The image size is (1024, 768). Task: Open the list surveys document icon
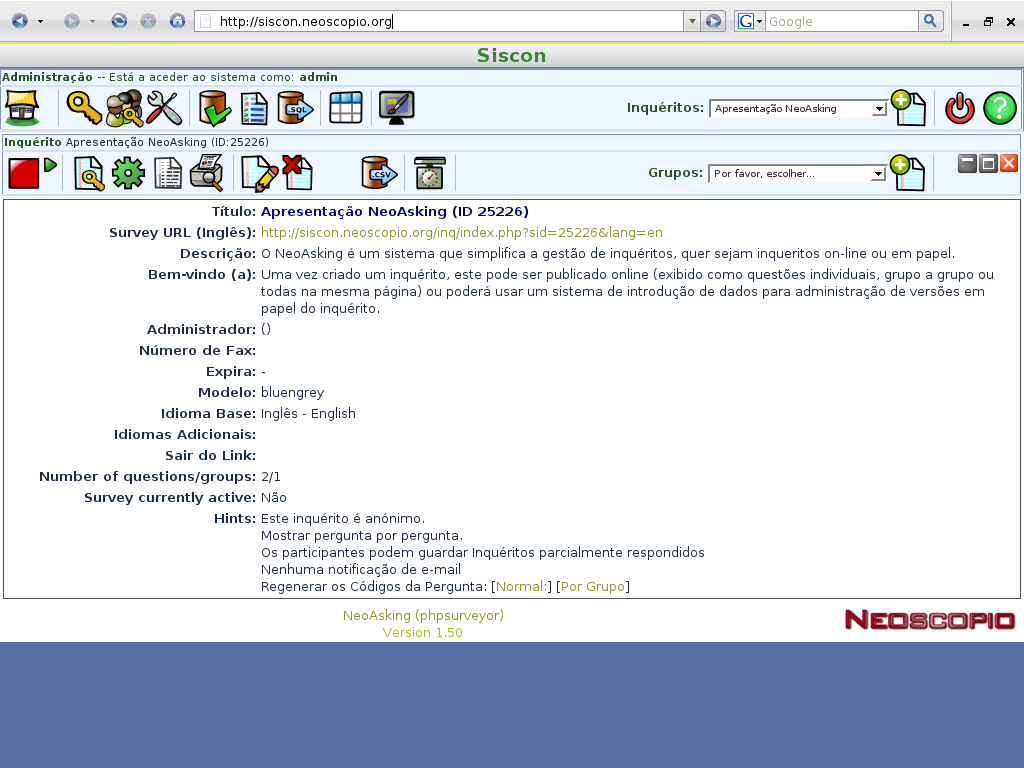254,108
